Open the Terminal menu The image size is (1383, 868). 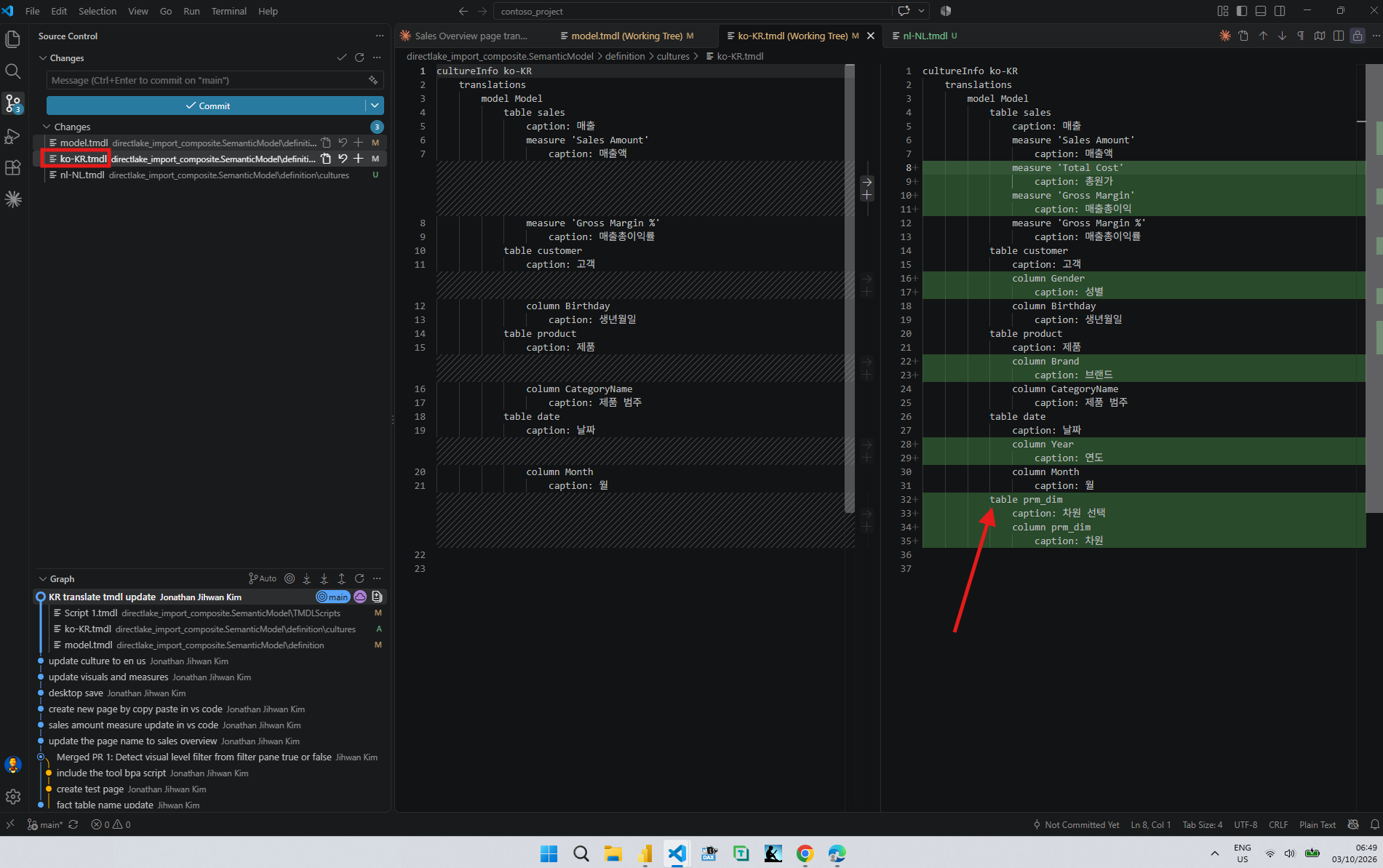[x=229, y=11]
